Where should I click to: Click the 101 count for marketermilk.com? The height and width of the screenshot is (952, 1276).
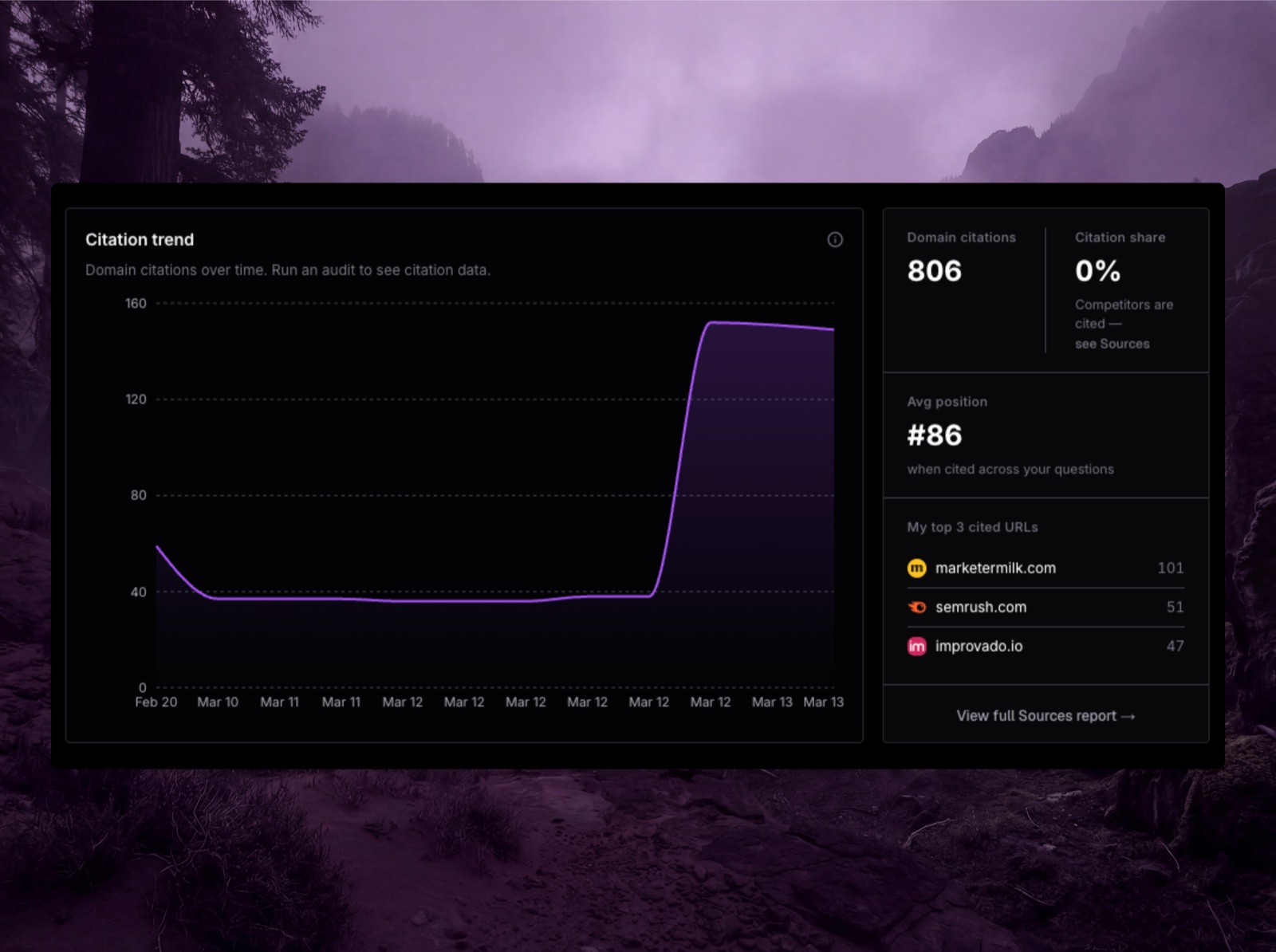[1170, 568]
